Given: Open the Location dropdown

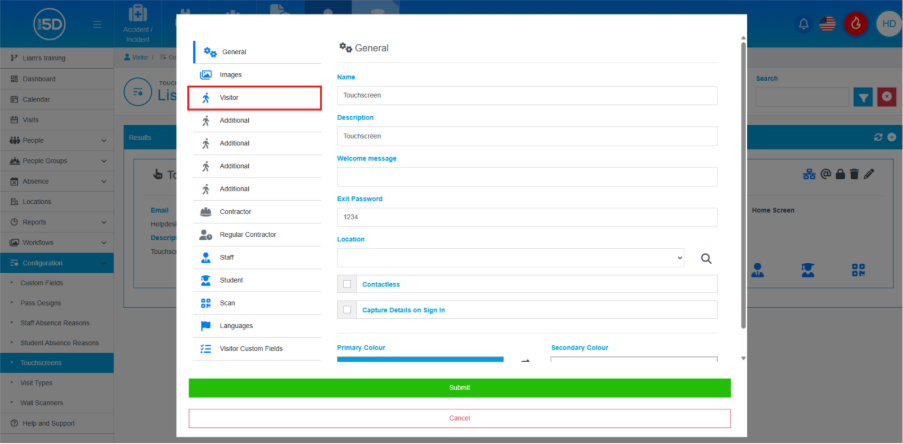Looking at the screenshot, I should pyautogui.click(x=511, y=258).
